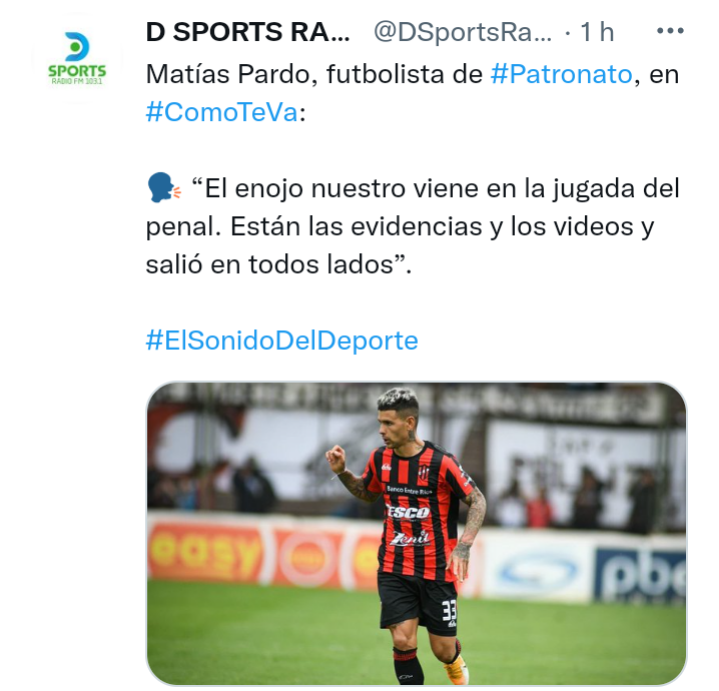This screenshot has width=719, height=691.
Task: Click the 'salió en todos lados' closing line
Action: 278,265
